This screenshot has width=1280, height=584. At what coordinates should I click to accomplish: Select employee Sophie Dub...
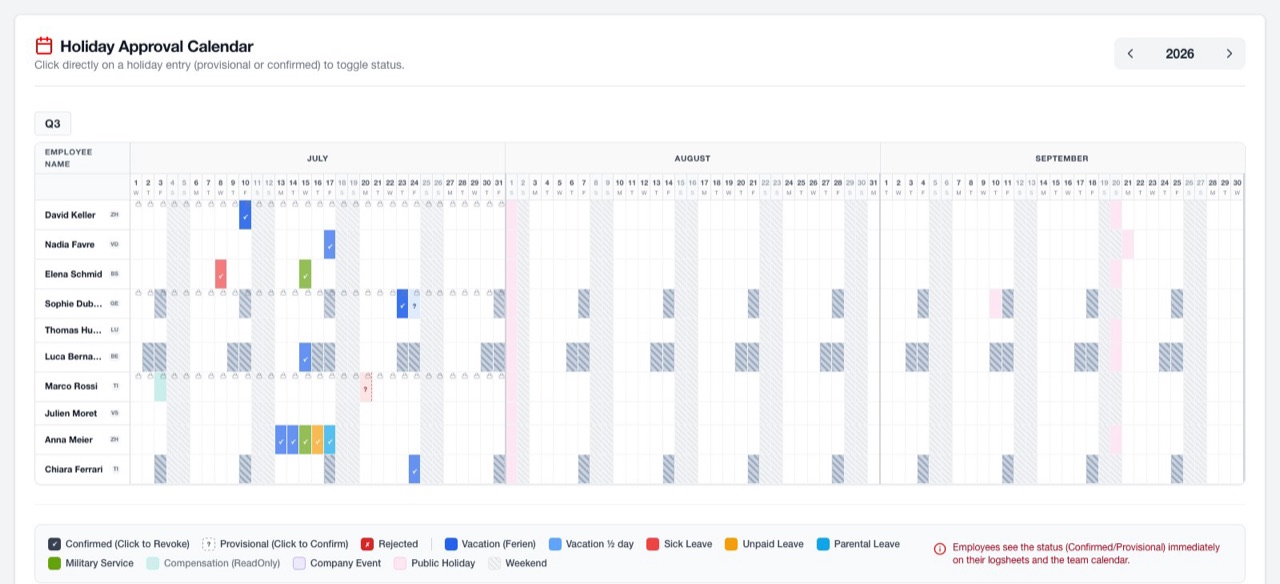pos(73,304)
